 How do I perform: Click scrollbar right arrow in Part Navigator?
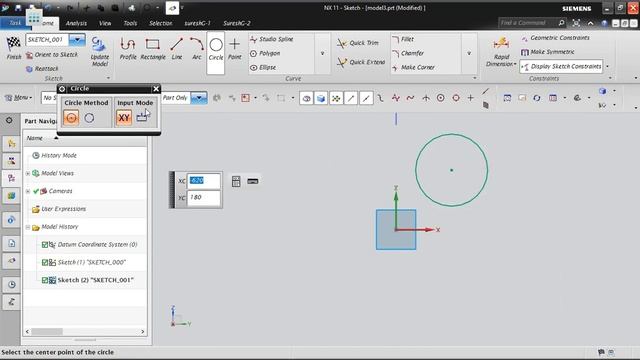(142, 331)
